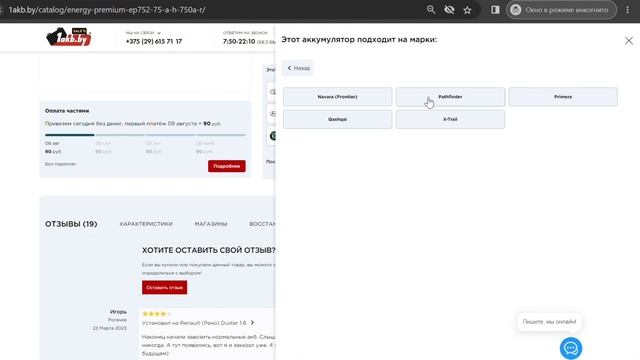
Task: Open the browser side panel icon
Action: tap(495, 10)
